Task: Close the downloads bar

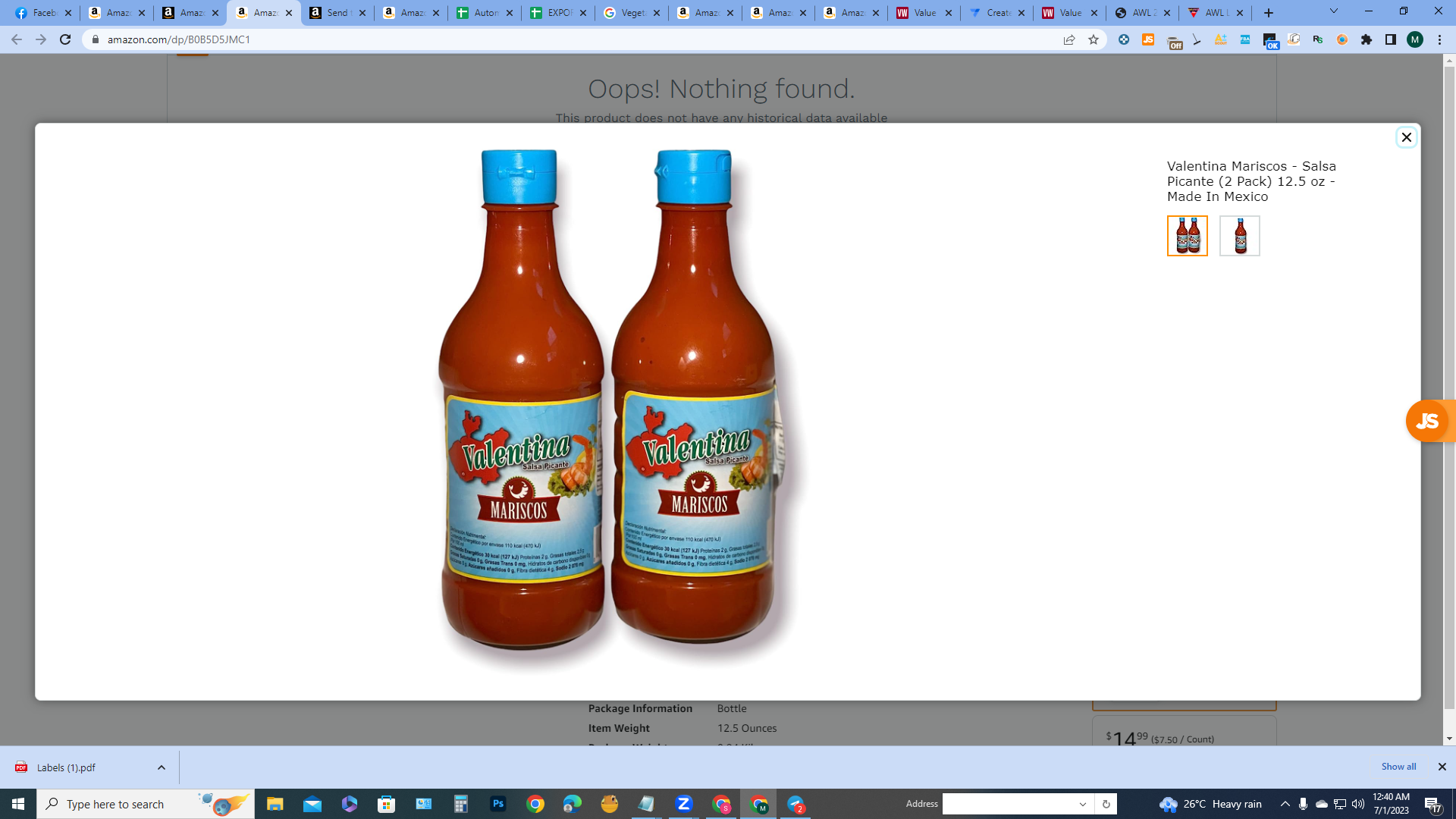Action: (x=1442, y=767)
